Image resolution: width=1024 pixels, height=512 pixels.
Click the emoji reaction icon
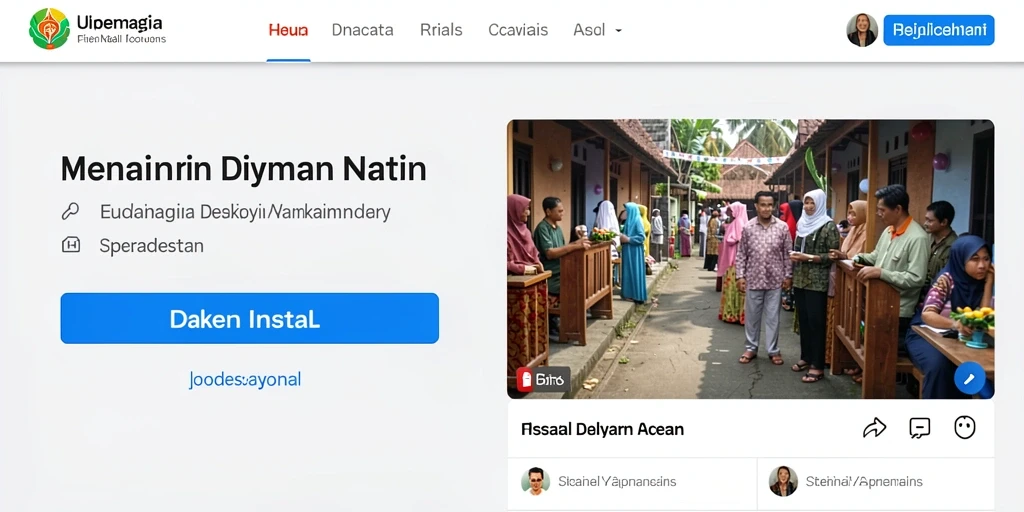point(965,428)
